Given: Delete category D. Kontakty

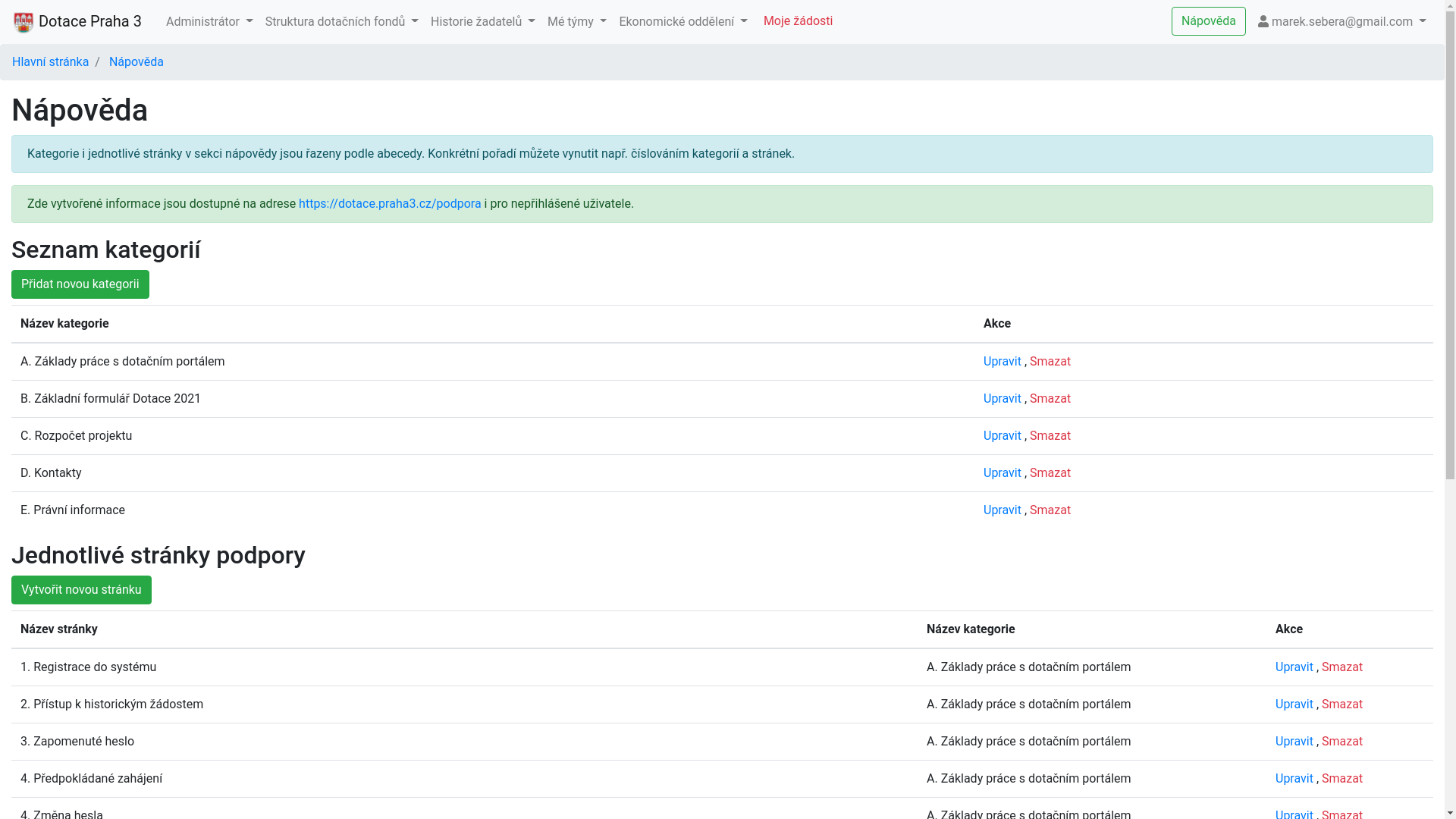Looking at the screenshot, I should tap(1050, 473).
